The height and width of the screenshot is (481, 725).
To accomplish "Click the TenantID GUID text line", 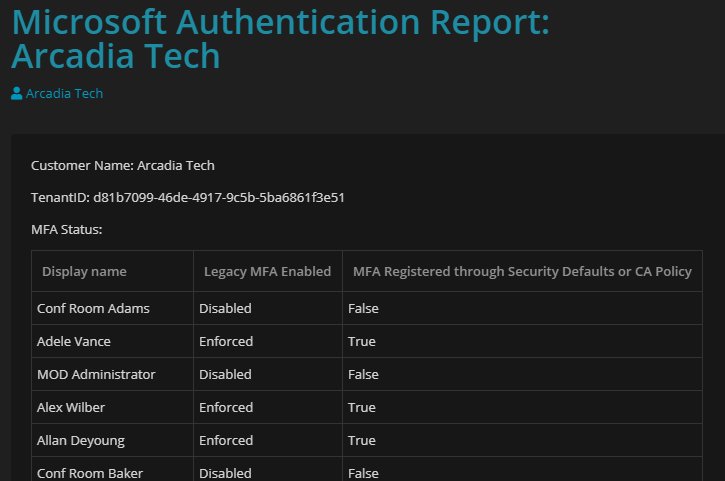I will [188, 197].
